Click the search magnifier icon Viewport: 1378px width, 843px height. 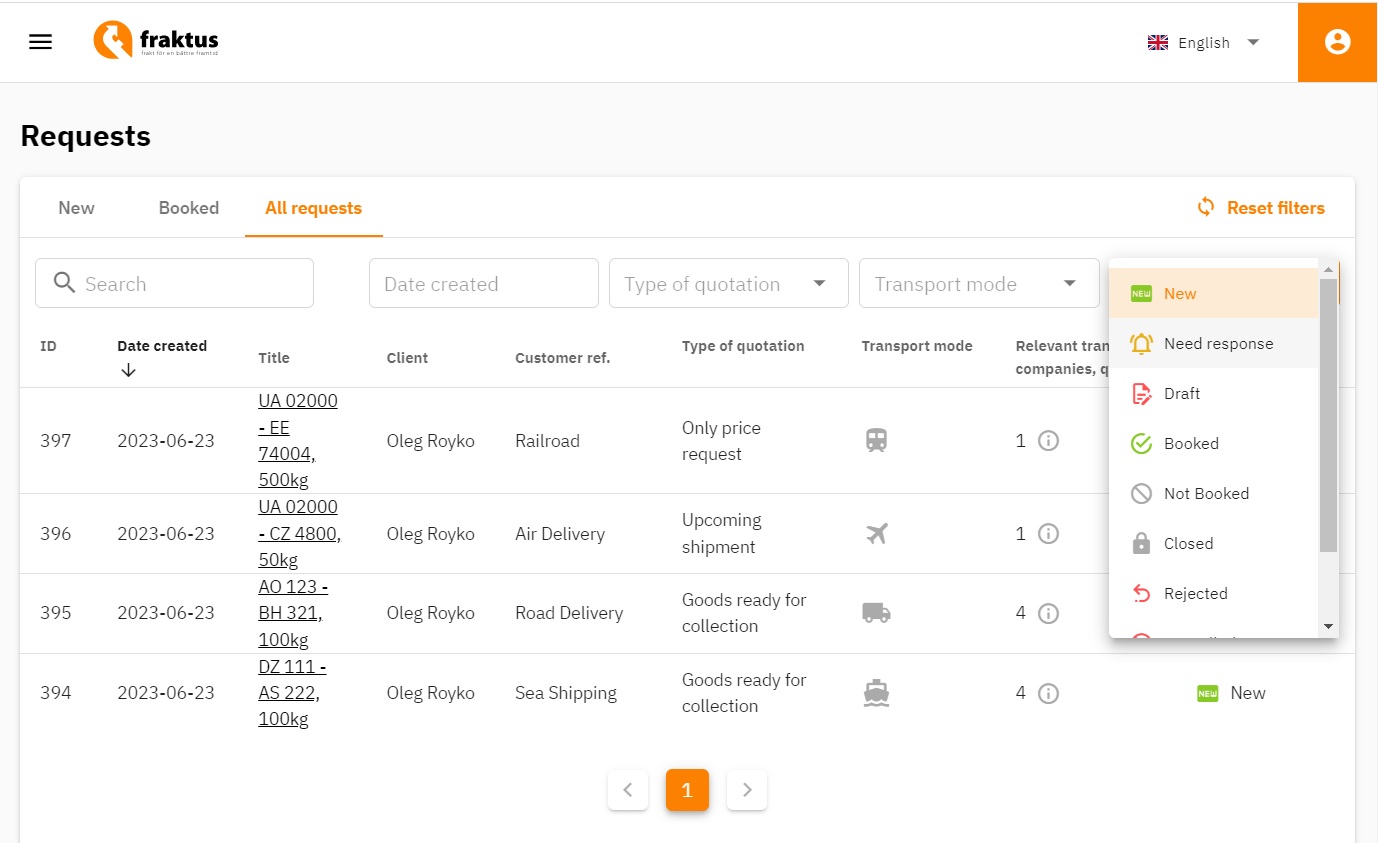(65, 283)
